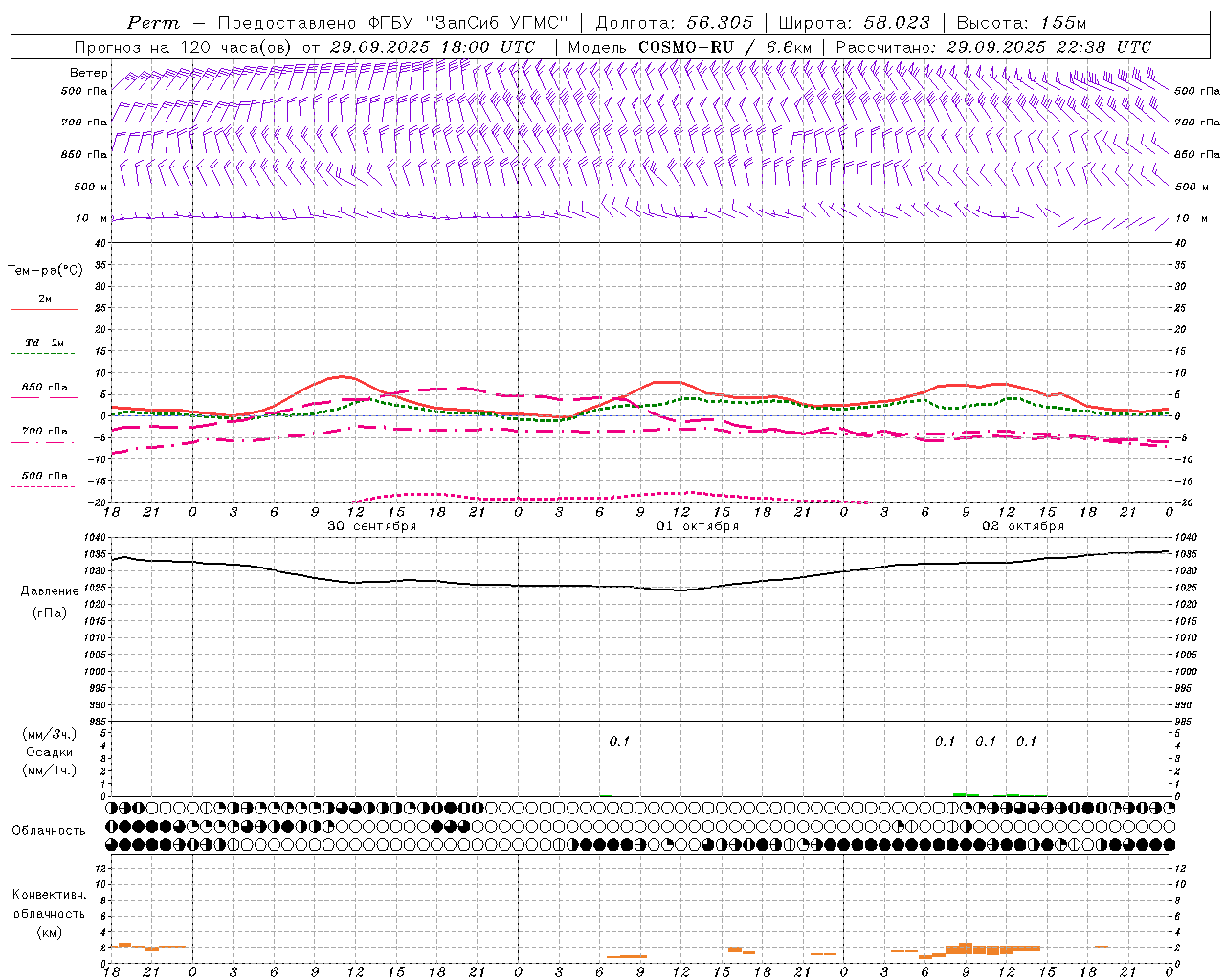Select the 700 гПа temperature legend entry
The image size is (1225, 980).
(x=44, y=432)
